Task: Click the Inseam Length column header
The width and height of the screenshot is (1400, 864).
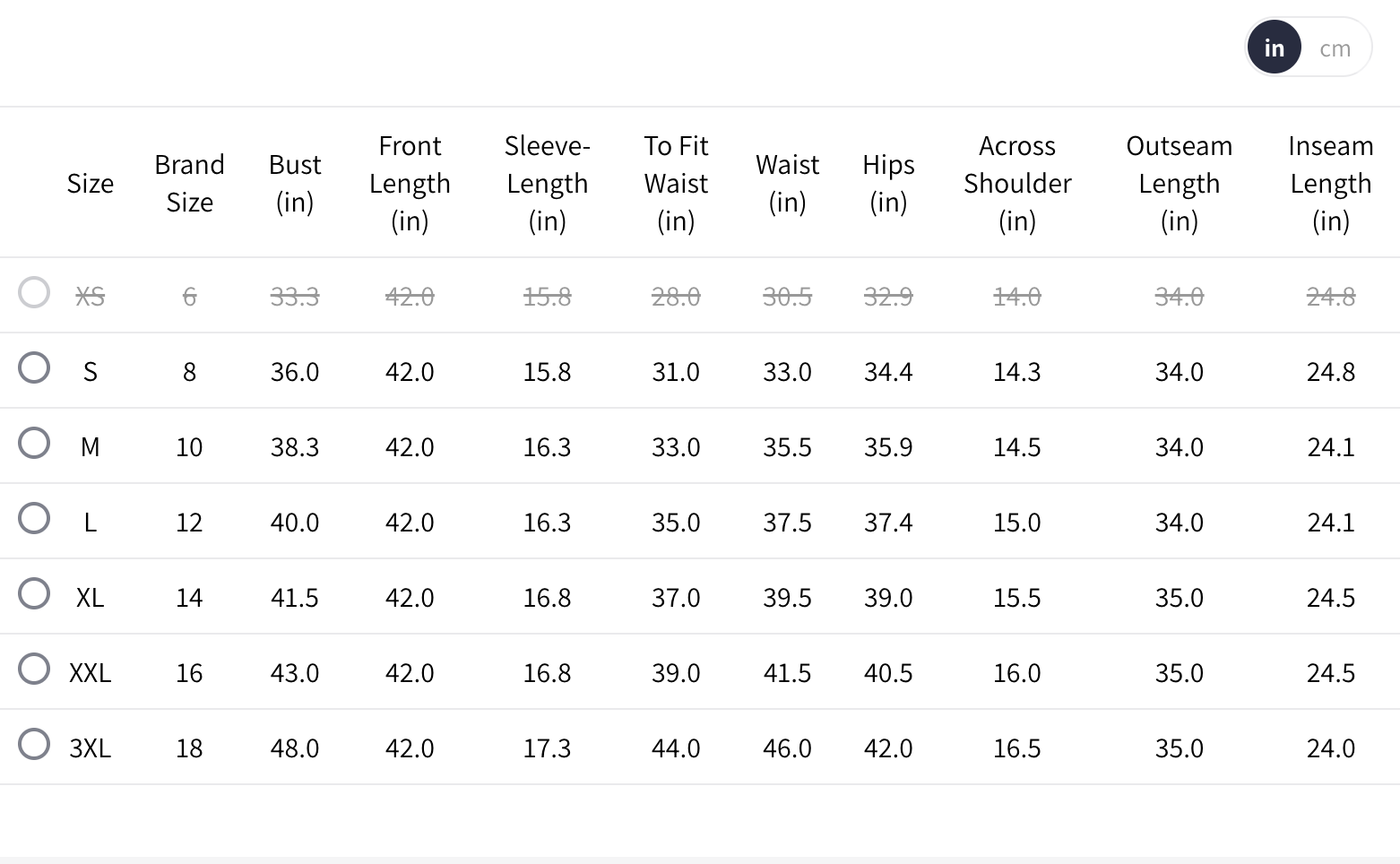Action: (1330, 183)
